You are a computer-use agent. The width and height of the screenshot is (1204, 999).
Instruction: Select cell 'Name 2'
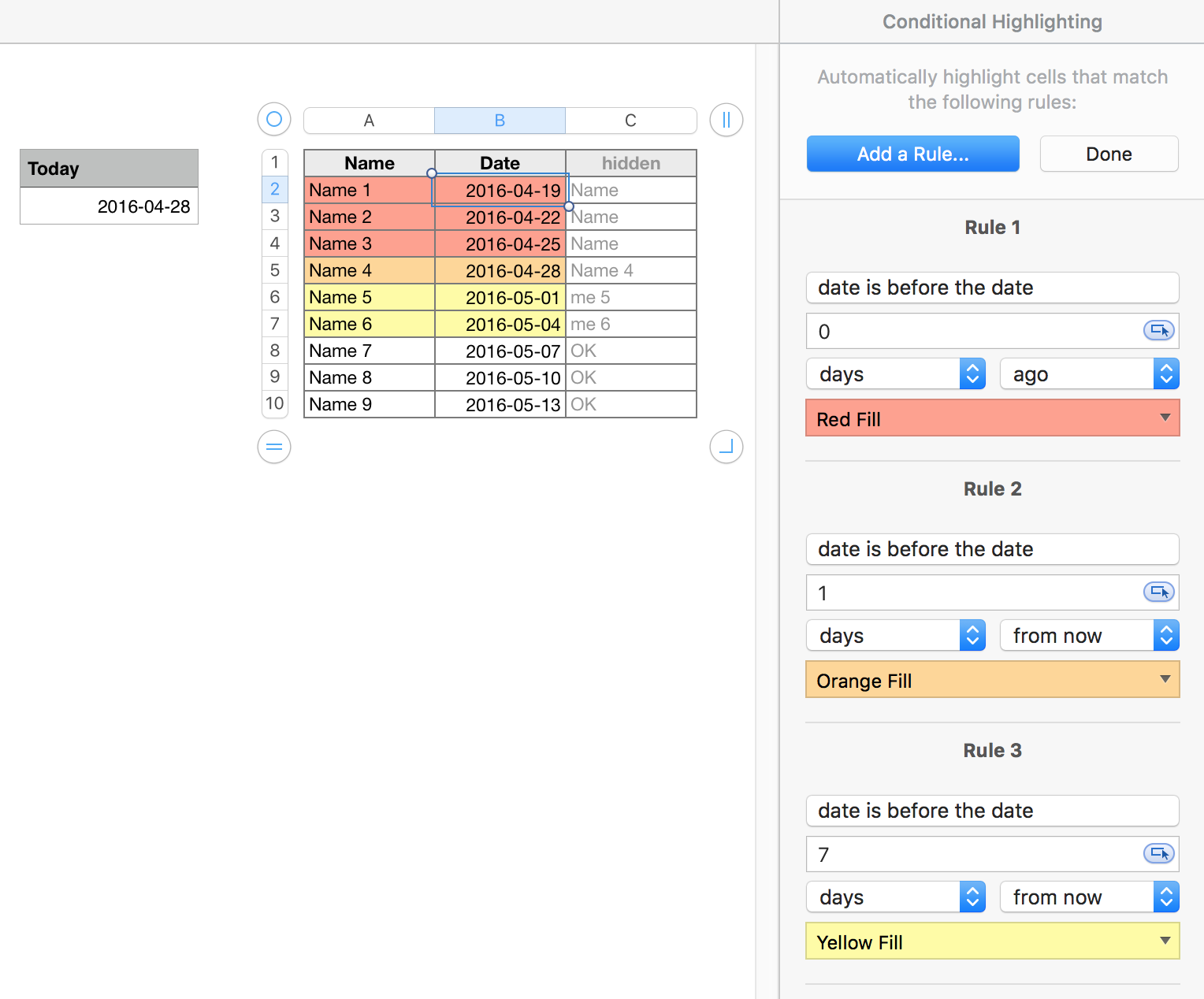[x=370, y=217]
